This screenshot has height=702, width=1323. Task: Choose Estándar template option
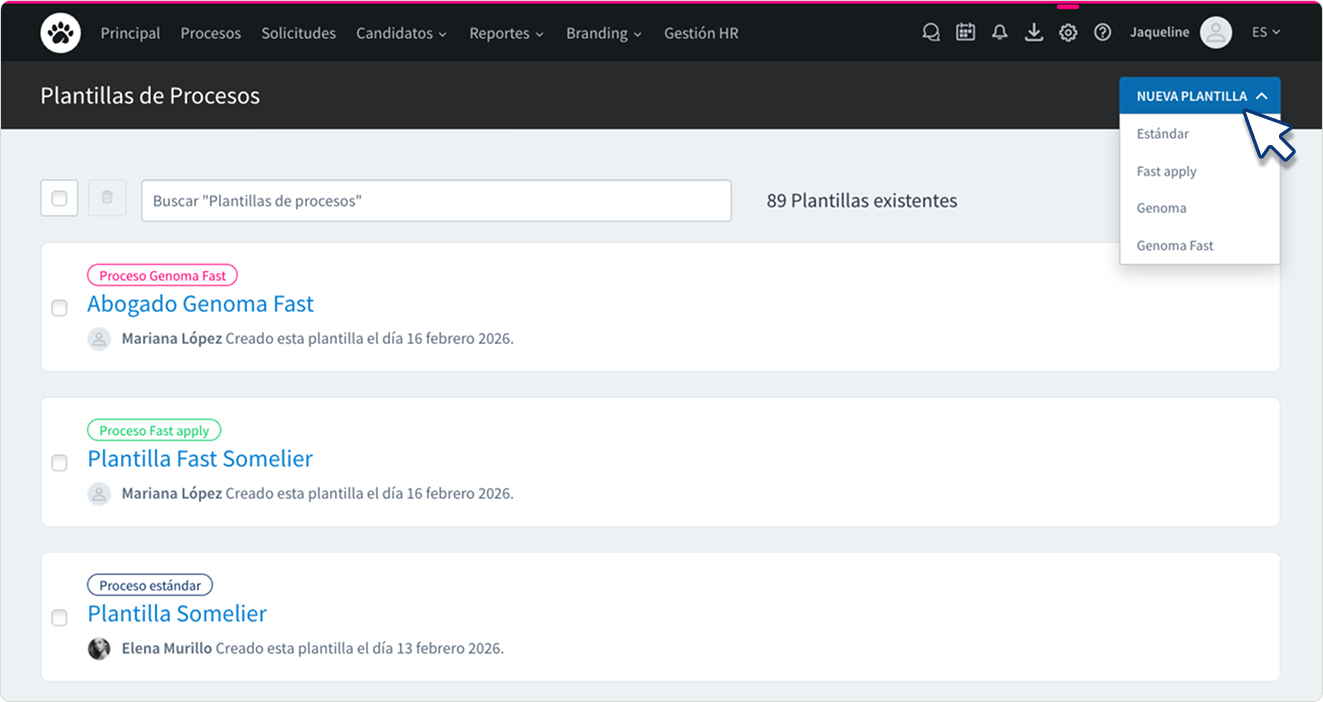1162,134
